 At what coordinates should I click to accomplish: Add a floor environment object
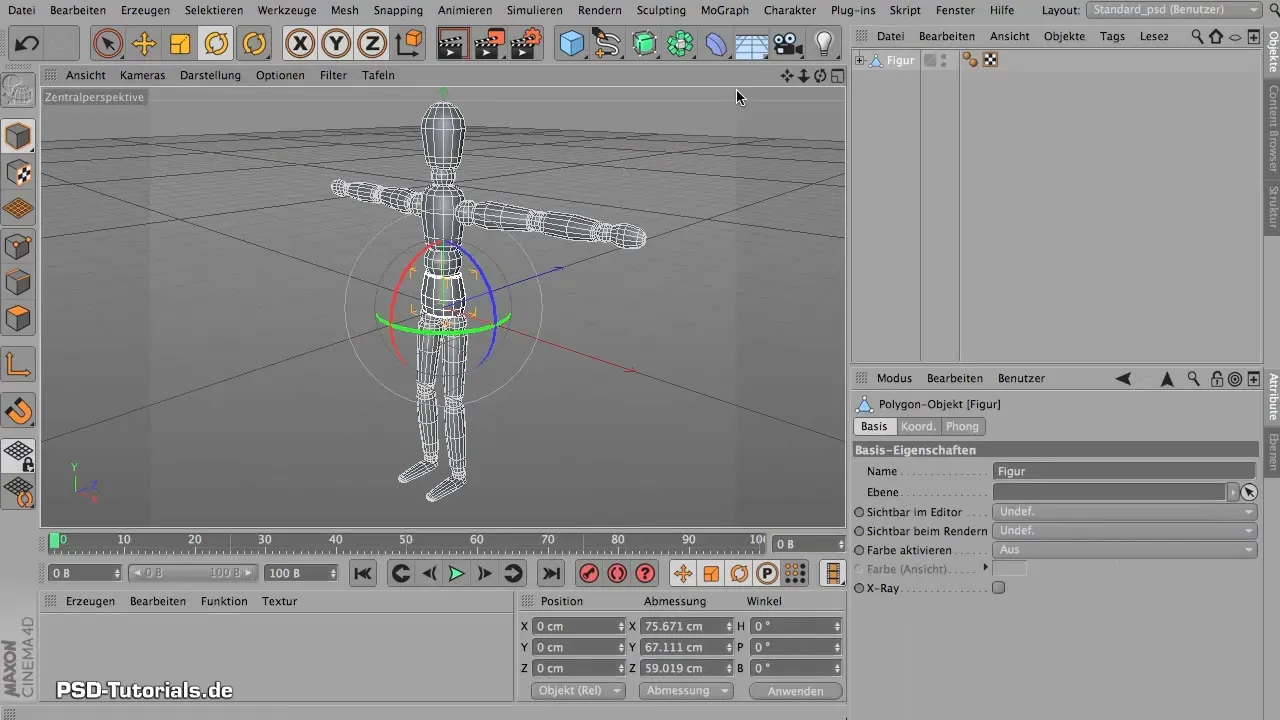(751, 43)
